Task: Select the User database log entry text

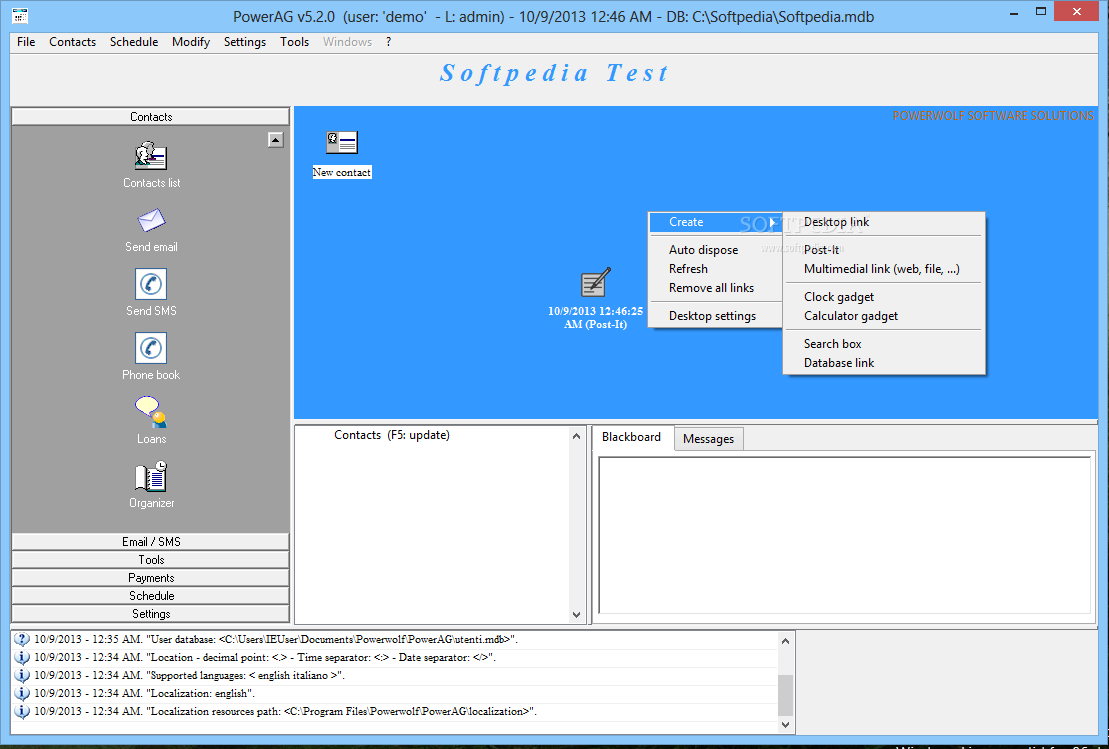Action: coord(276,639)
